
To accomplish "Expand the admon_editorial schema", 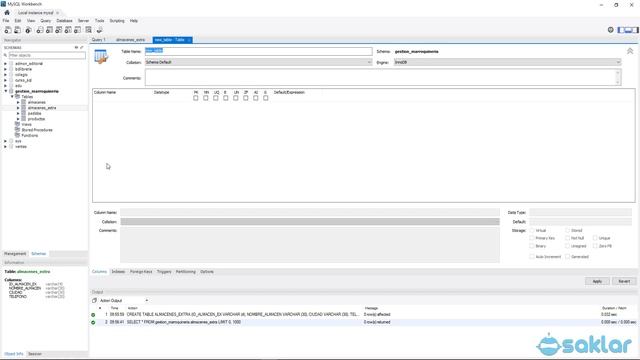I will tap(5, 64).
